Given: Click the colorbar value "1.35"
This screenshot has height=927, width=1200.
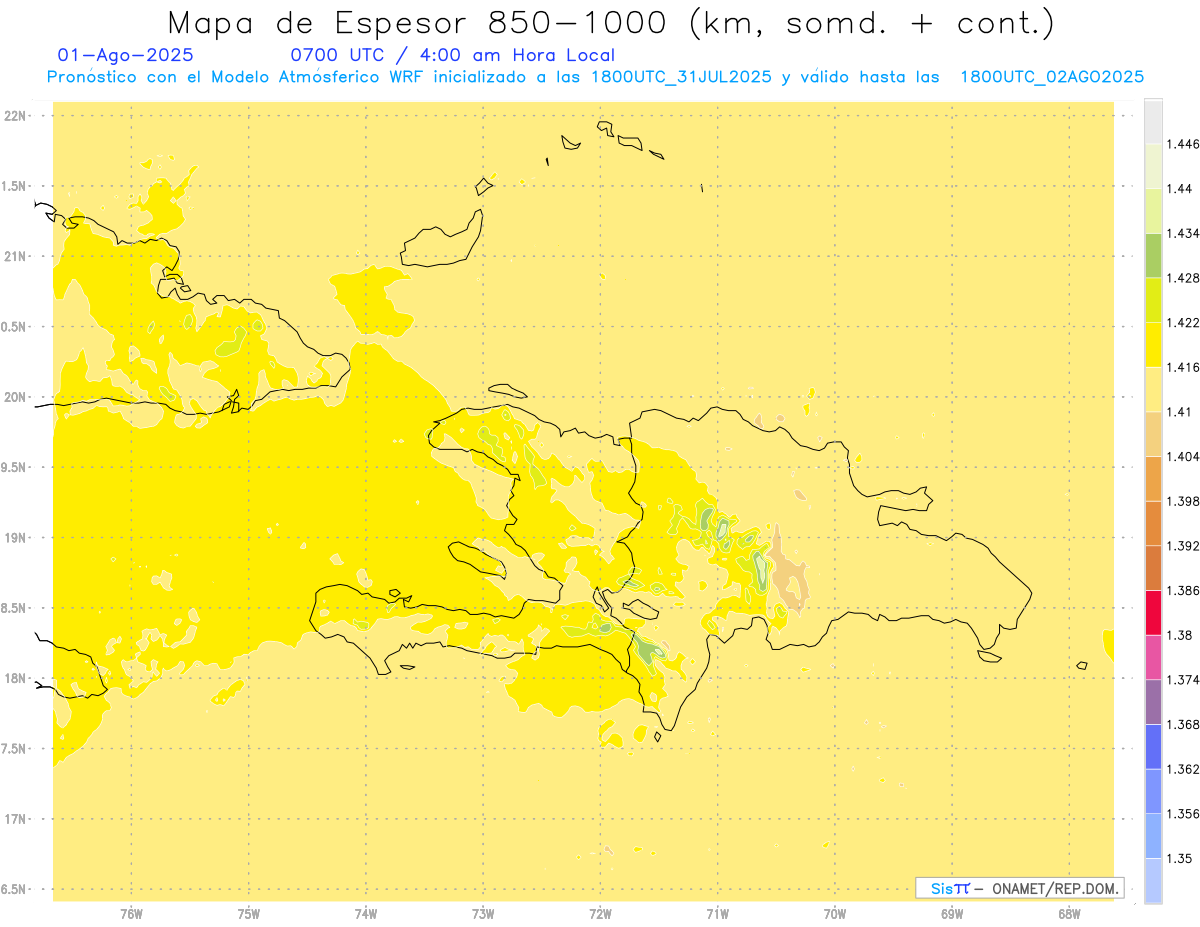Looking at the screenshot, I should coord(1181,858).
